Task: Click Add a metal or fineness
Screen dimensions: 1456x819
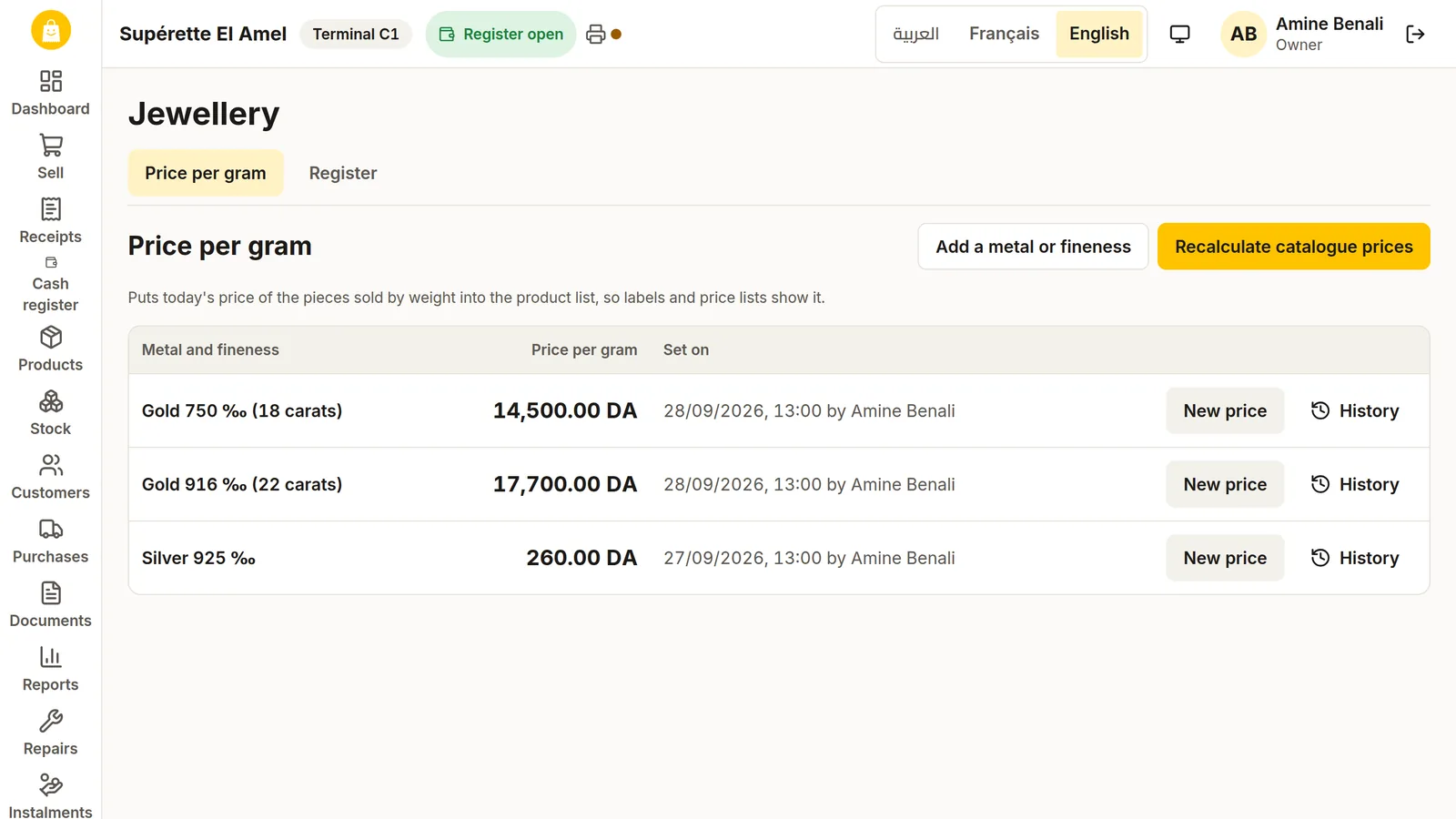Action: (x=1033, y=247)
